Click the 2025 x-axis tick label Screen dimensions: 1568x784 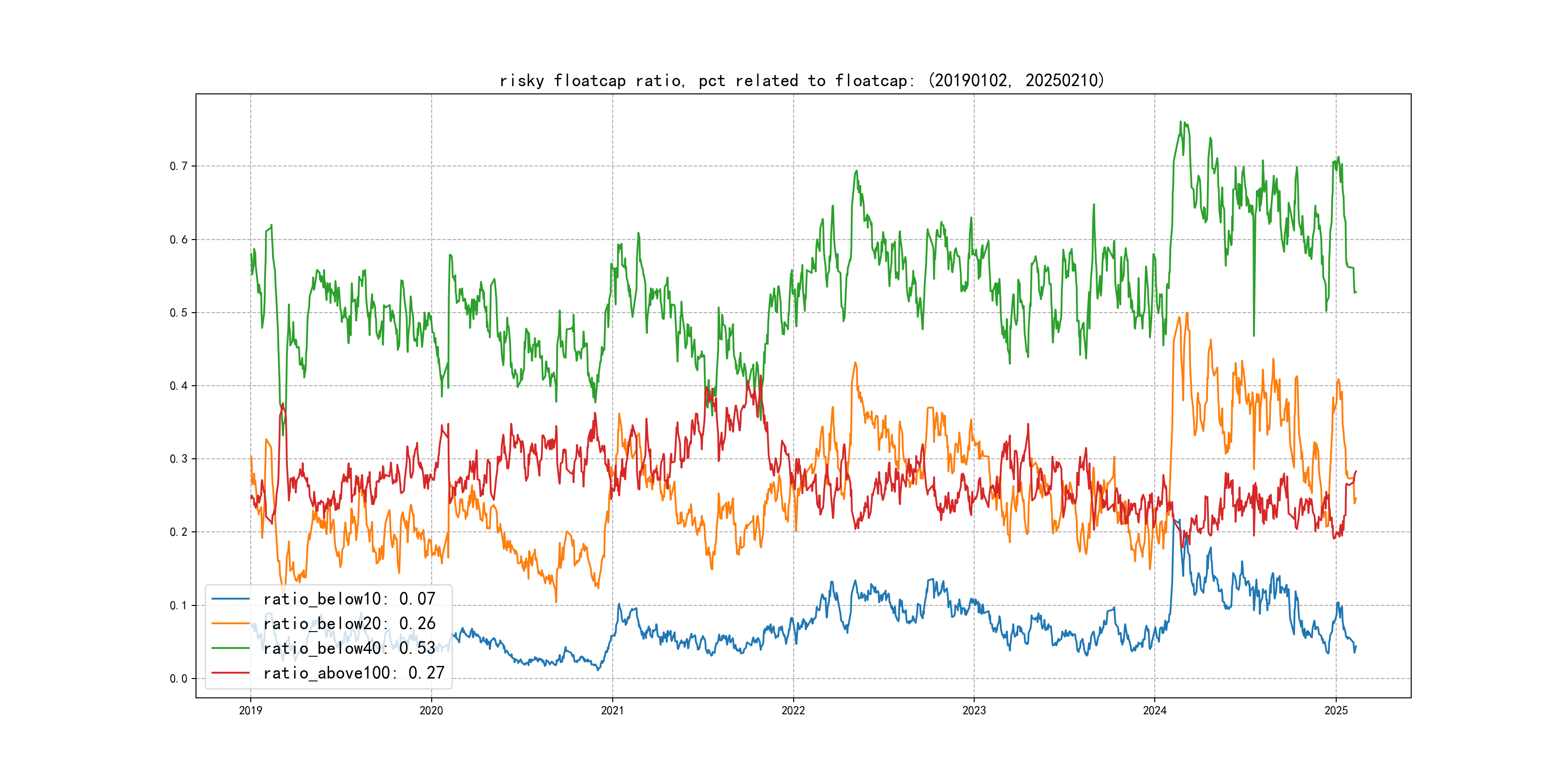coord(1336,710)
